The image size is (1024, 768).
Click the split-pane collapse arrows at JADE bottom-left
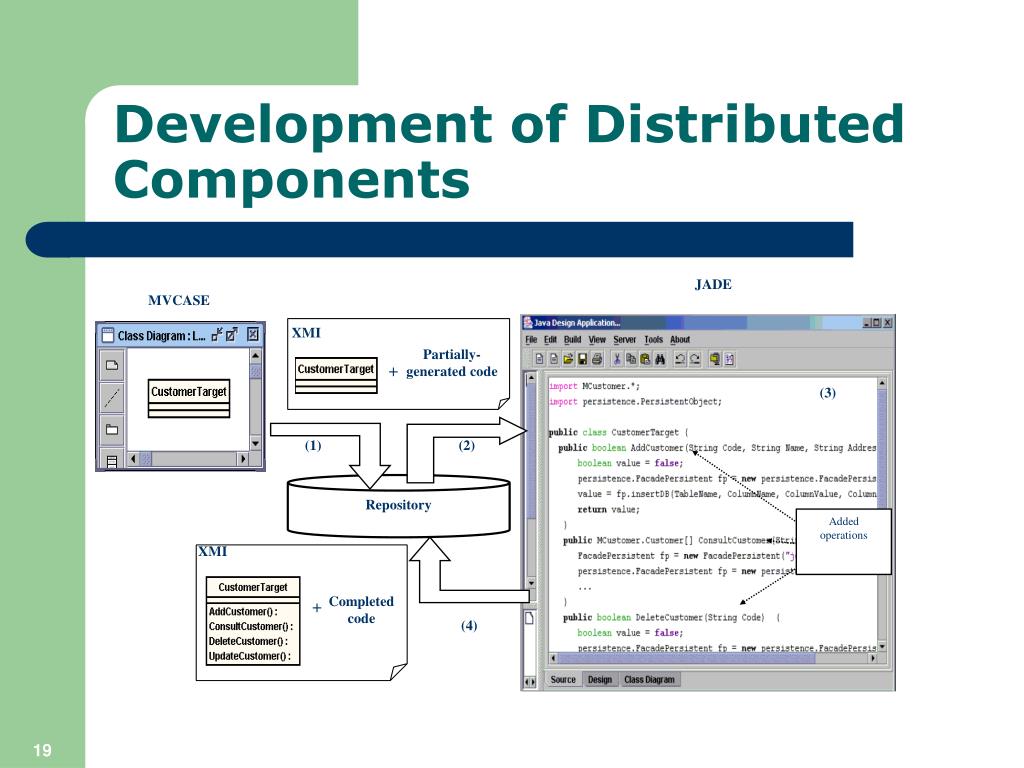530,682
